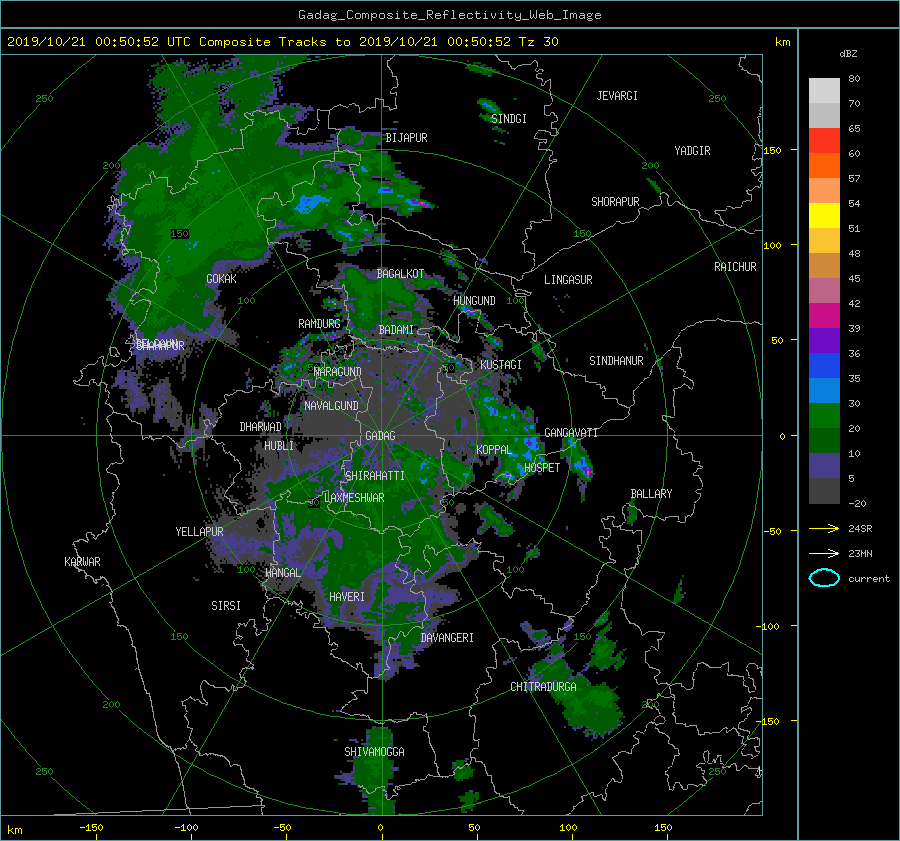This screenshot has width=900, height=841.
Task: Click the SHORAPUR city label
Action: tap(615, 202)
